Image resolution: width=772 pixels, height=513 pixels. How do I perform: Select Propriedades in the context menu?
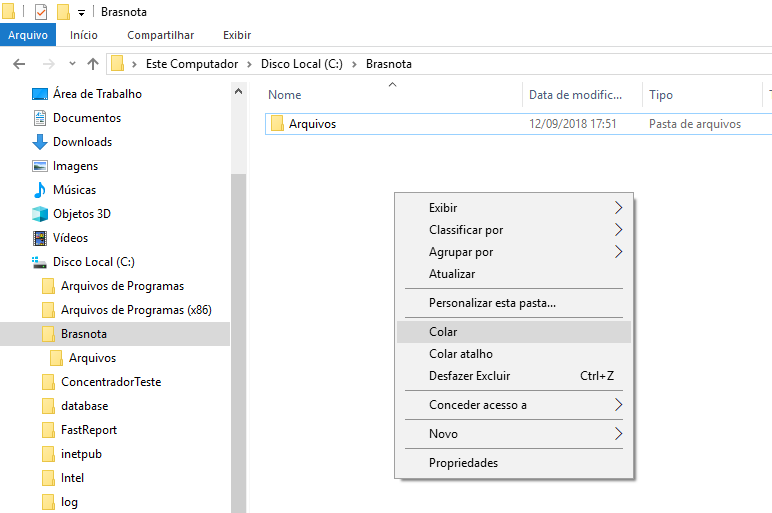click(x=463, y=463)
